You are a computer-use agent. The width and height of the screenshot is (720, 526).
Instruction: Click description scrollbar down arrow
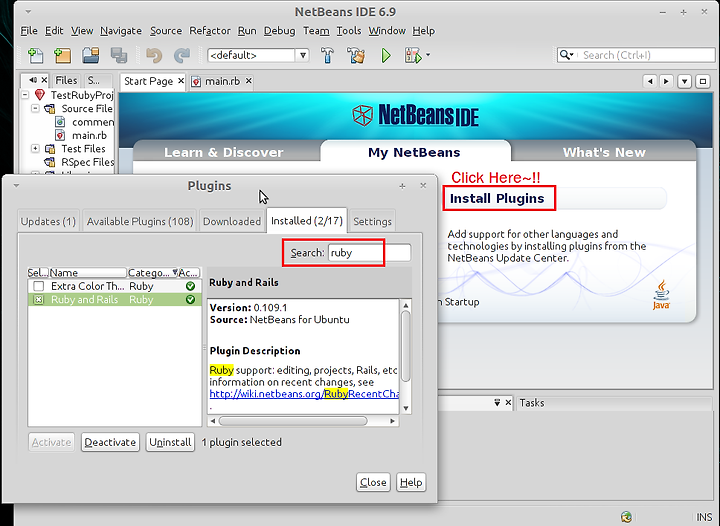(405, 408)
